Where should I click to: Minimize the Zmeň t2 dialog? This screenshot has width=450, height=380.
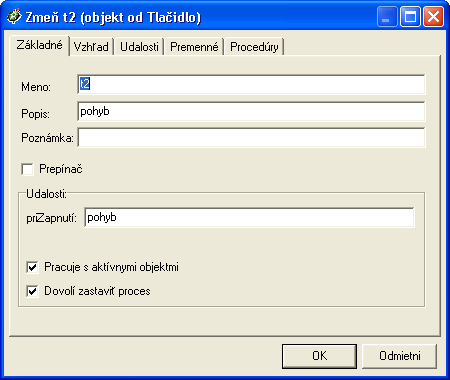point(387,17)
